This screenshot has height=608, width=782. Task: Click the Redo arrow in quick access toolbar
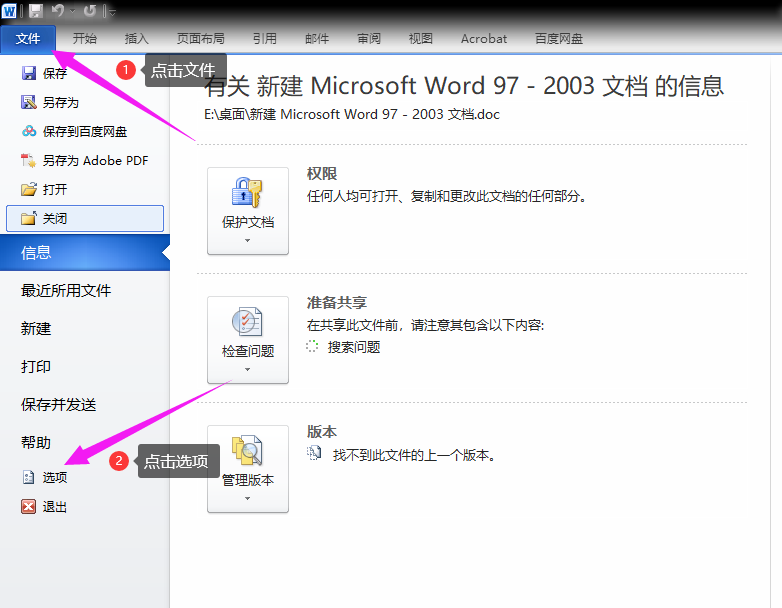point(89,10)
